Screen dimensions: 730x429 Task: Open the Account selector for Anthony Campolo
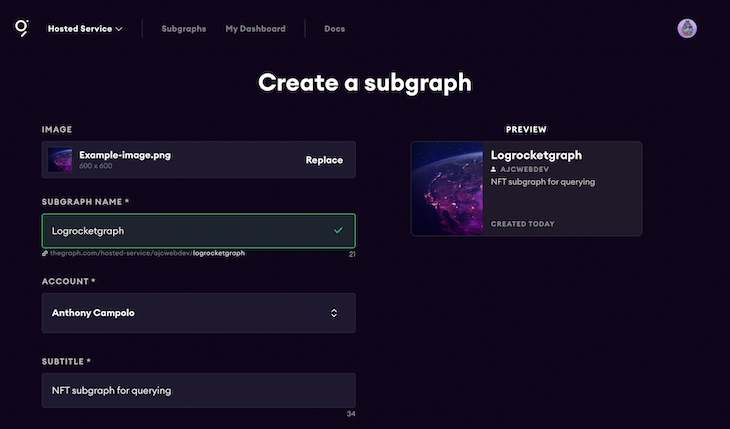198,313
